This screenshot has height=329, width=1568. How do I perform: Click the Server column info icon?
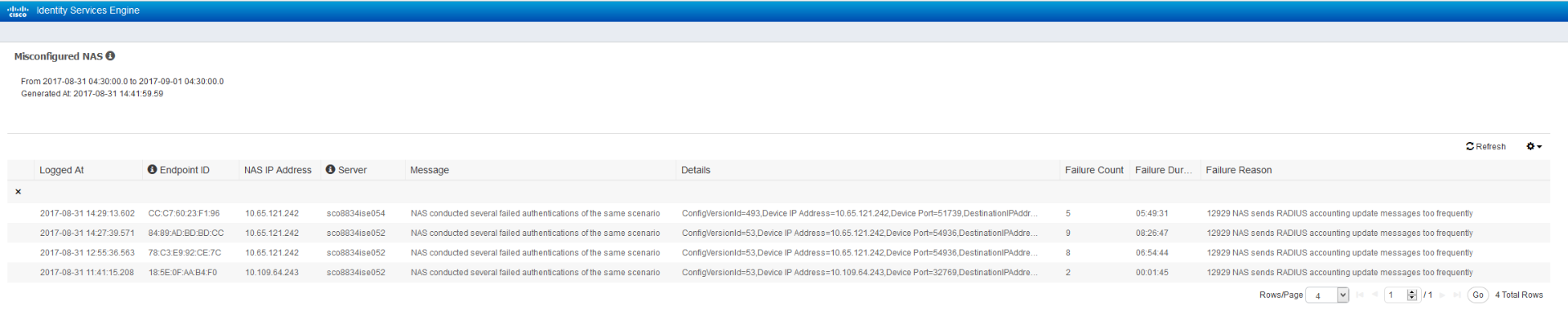(x=330, y=170)
